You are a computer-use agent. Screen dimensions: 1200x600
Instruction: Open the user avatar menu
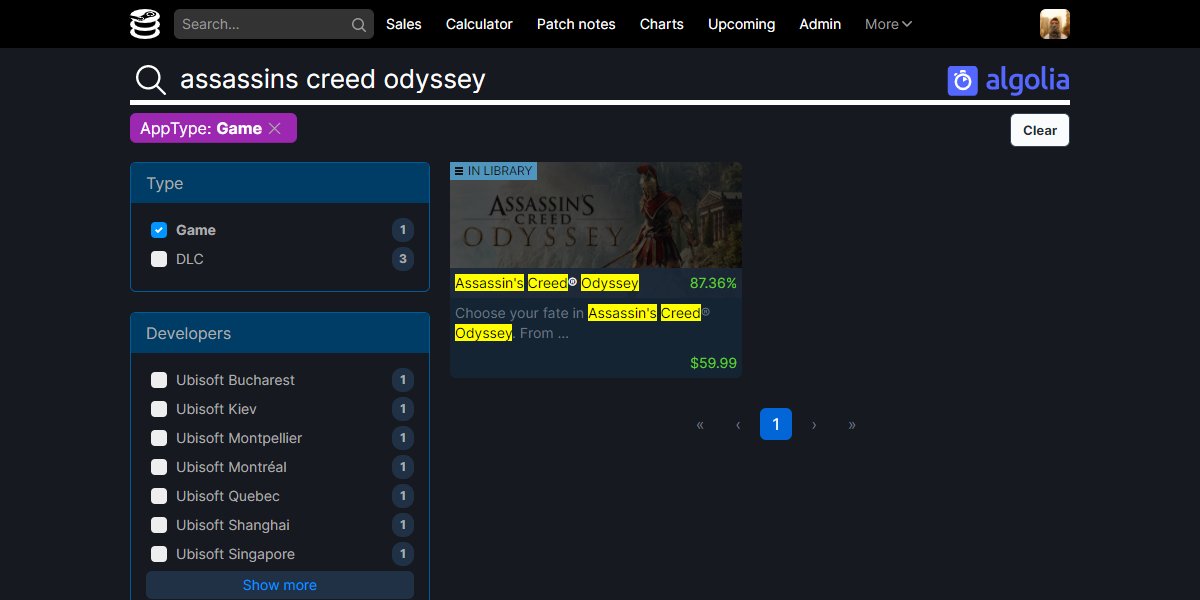click(1055, 24)
